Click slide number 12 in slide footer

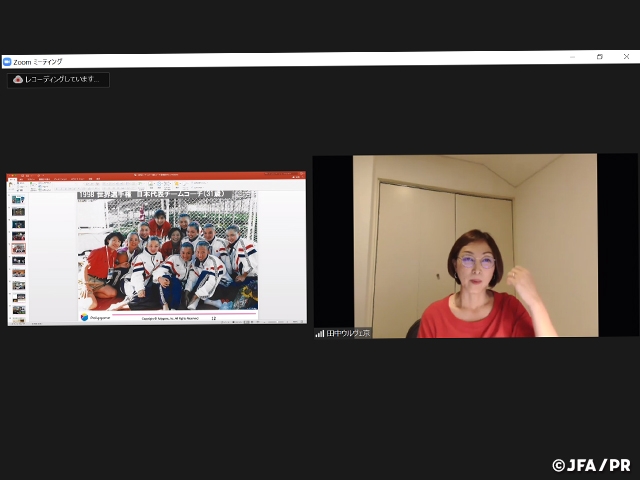213,318
